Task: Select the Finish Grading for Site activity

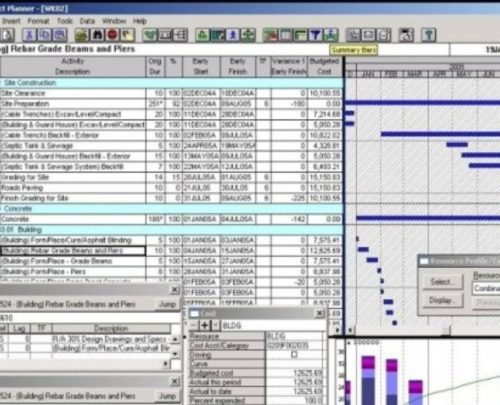Action: [172, 198]
